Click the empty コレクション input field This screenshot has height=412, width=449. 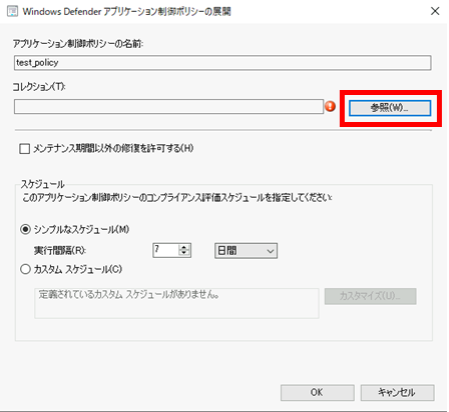point(169,106)
